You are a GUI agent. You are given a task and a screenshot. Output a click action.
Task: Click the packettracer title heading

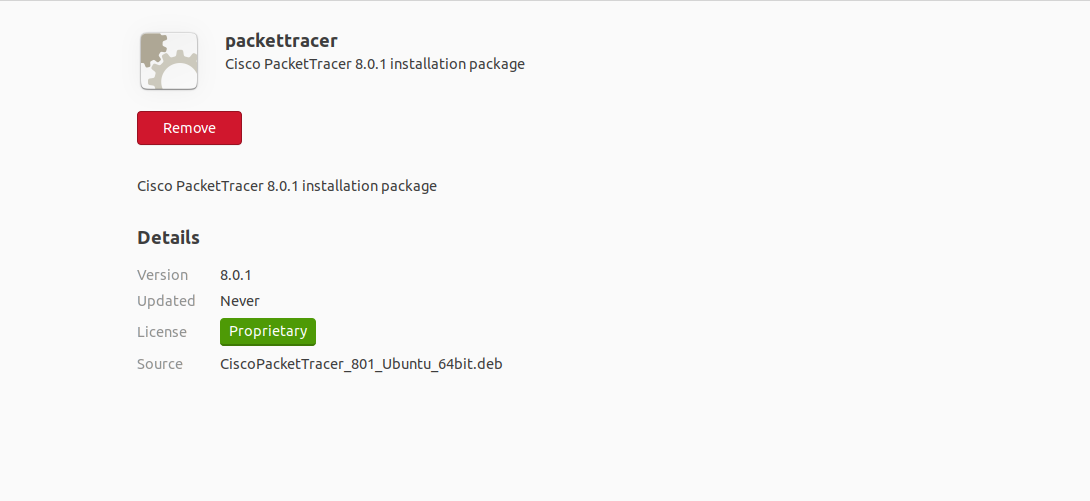pyautogui.click(x=281, y=41)
